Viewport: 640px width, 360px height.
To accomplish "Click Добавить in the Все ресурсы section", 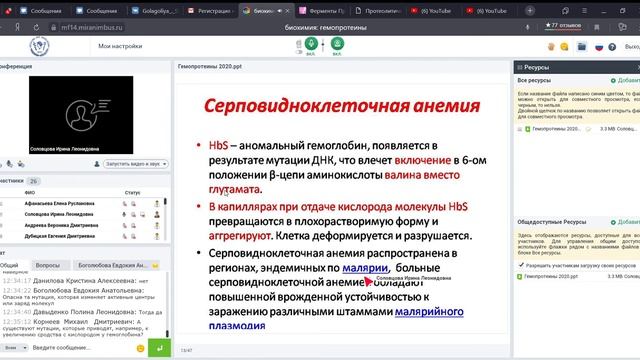I will tap(626, 80).
